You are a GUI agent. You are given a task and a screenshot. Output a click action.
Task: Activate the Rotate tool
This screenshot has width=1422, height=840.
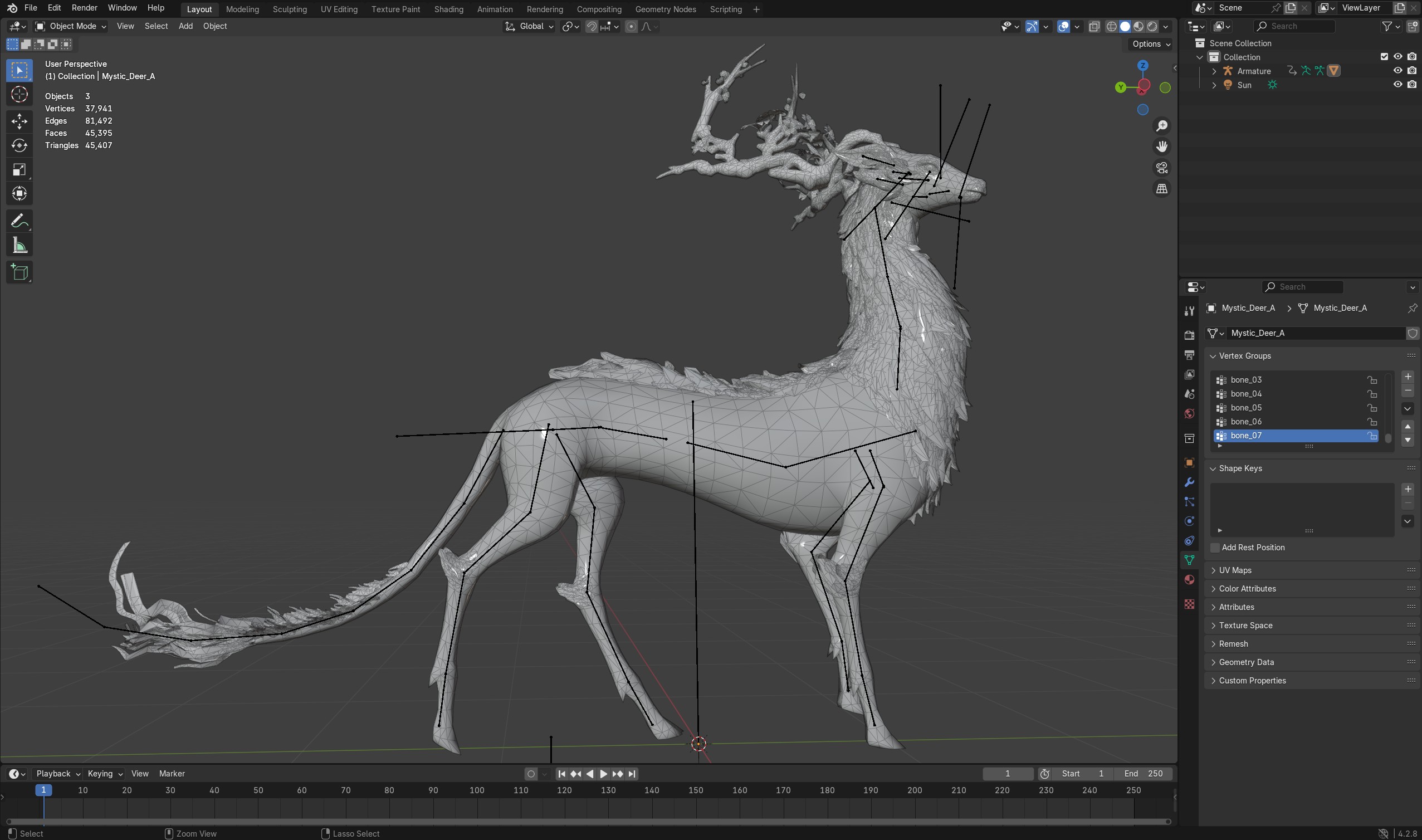19,145
